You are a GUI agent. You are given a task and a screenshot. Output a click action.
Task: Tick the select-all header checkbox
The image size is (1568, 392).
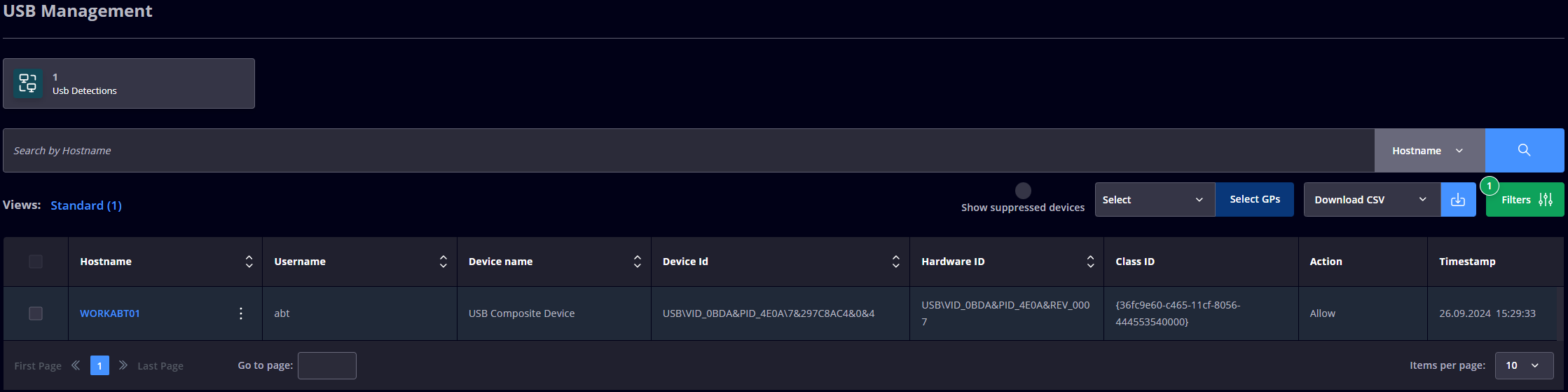(x=36, y=262)
